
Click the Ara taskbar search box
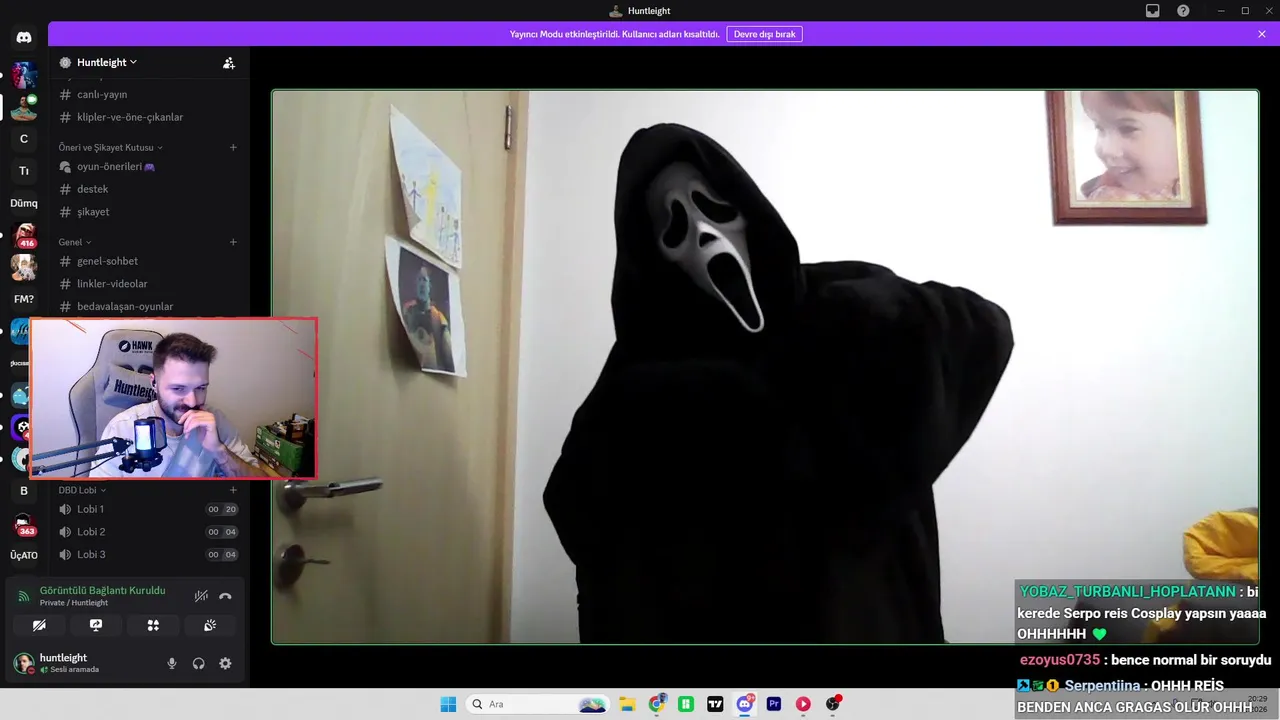pos(537,704)
